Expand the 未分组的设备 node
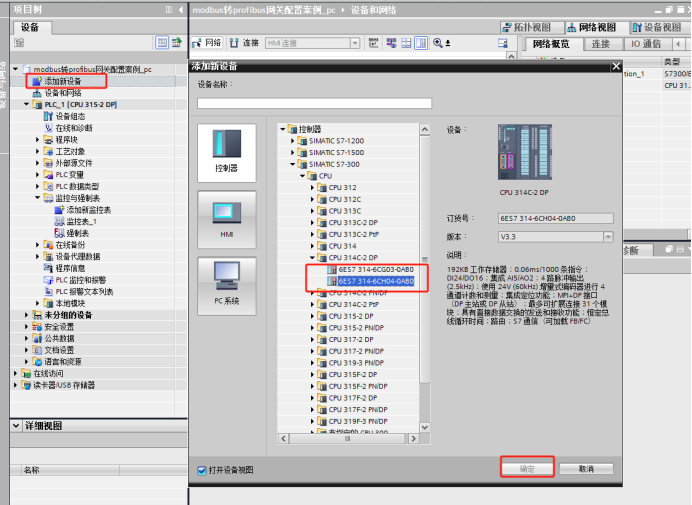 (x=26, y=315)
